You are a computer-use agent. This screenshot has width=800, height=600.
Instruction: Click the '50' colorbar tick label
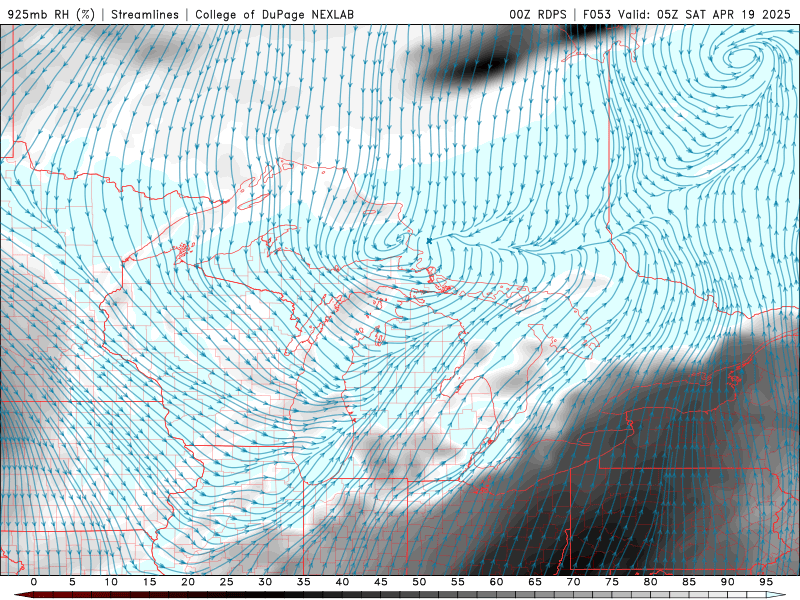click(419, 582)
